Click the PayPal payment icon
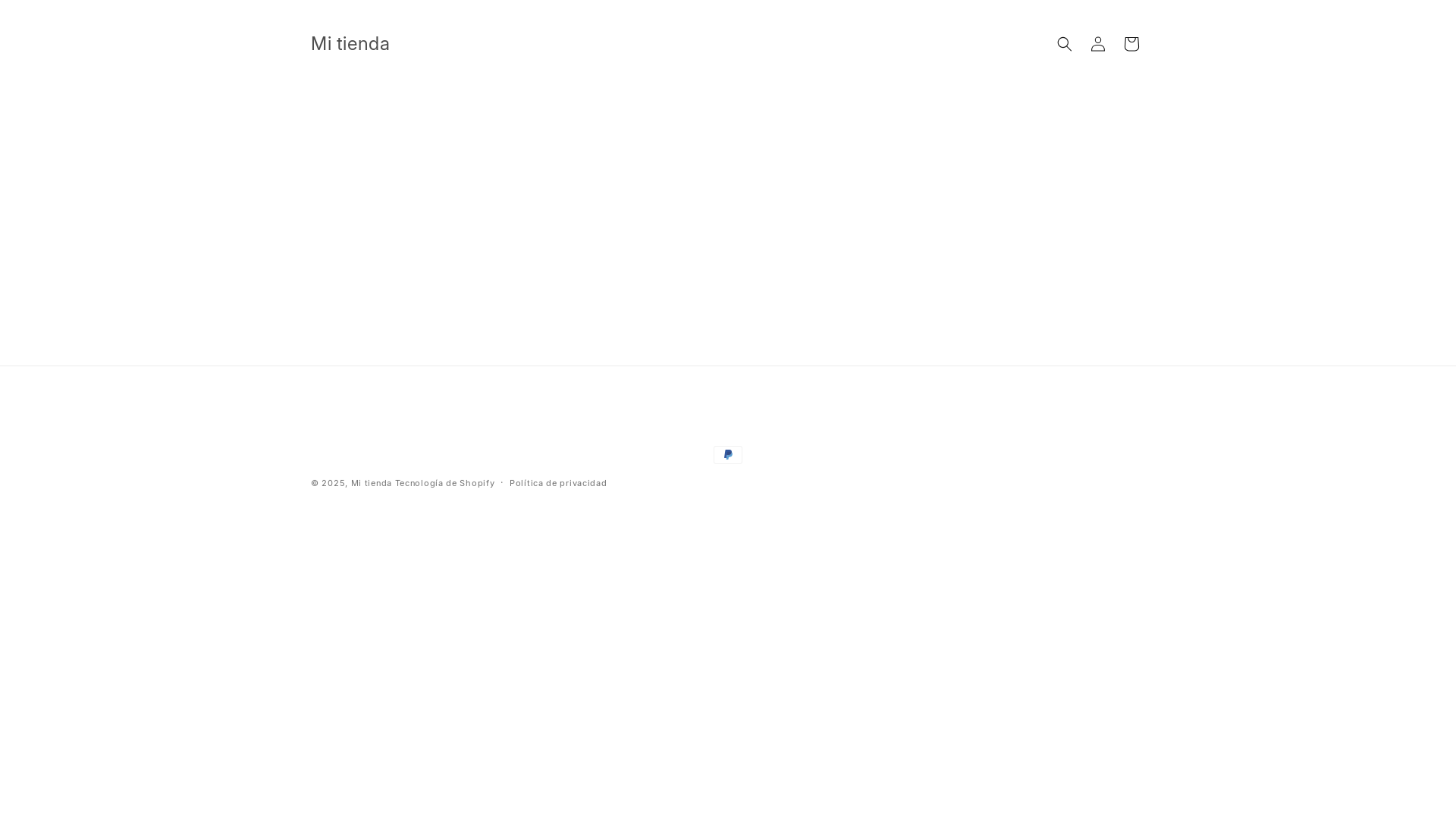The image size is (1456, 819). pyautogui.click(x=728, y=455)
